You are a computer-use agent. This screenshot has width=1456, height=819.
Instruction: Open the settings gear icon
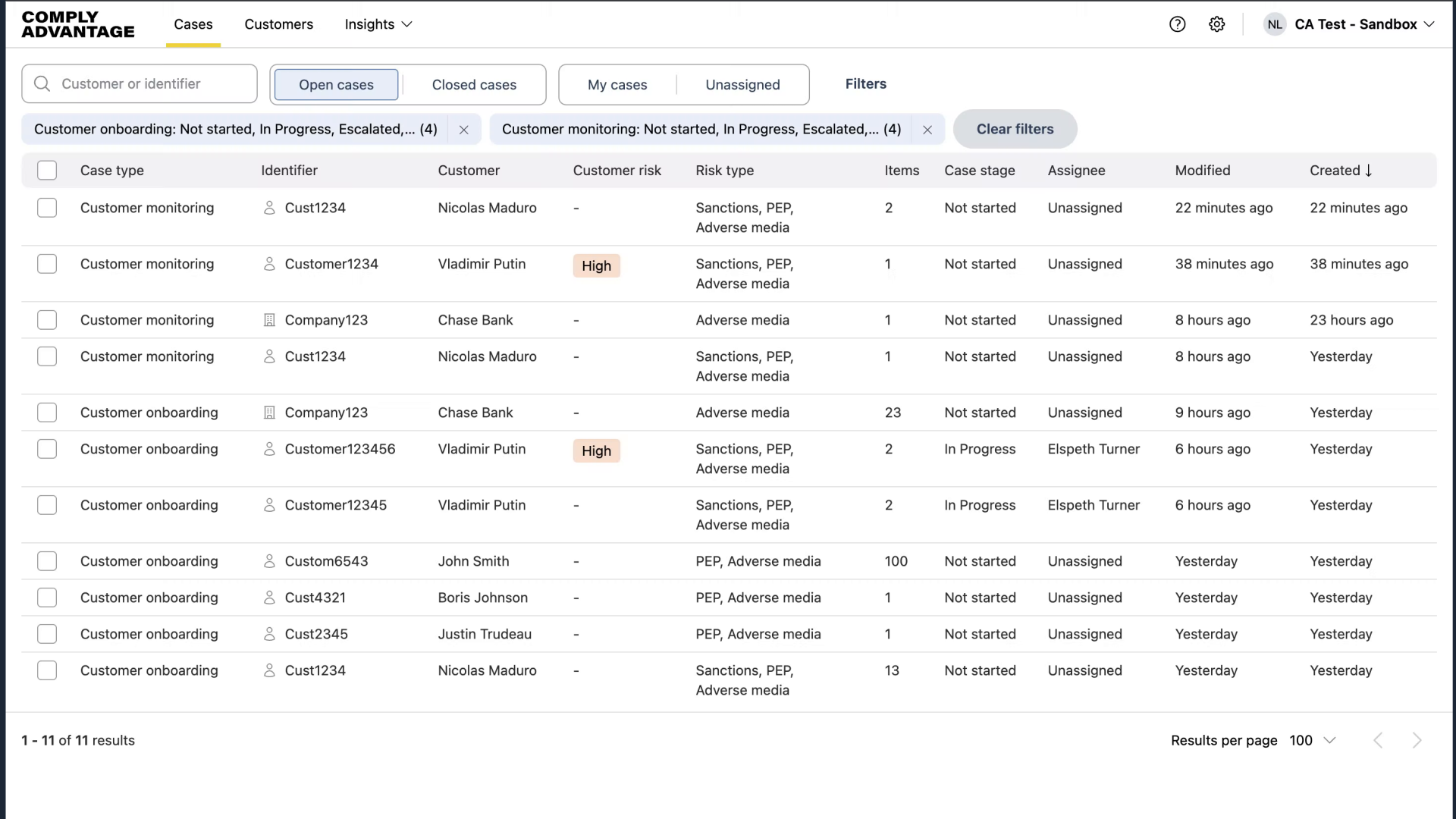[1216, 24]
